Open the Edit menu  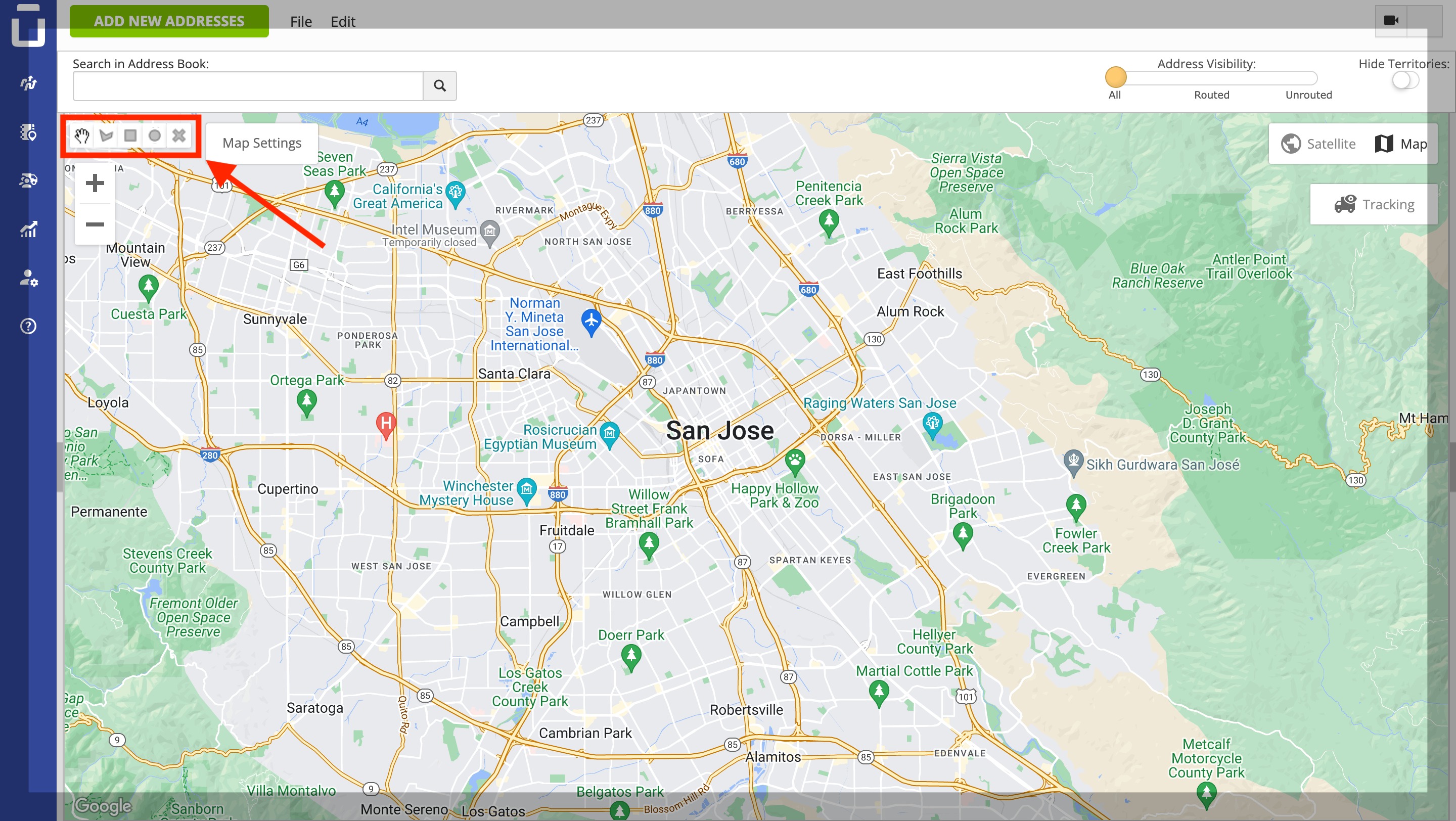click(x=343, y=21)
